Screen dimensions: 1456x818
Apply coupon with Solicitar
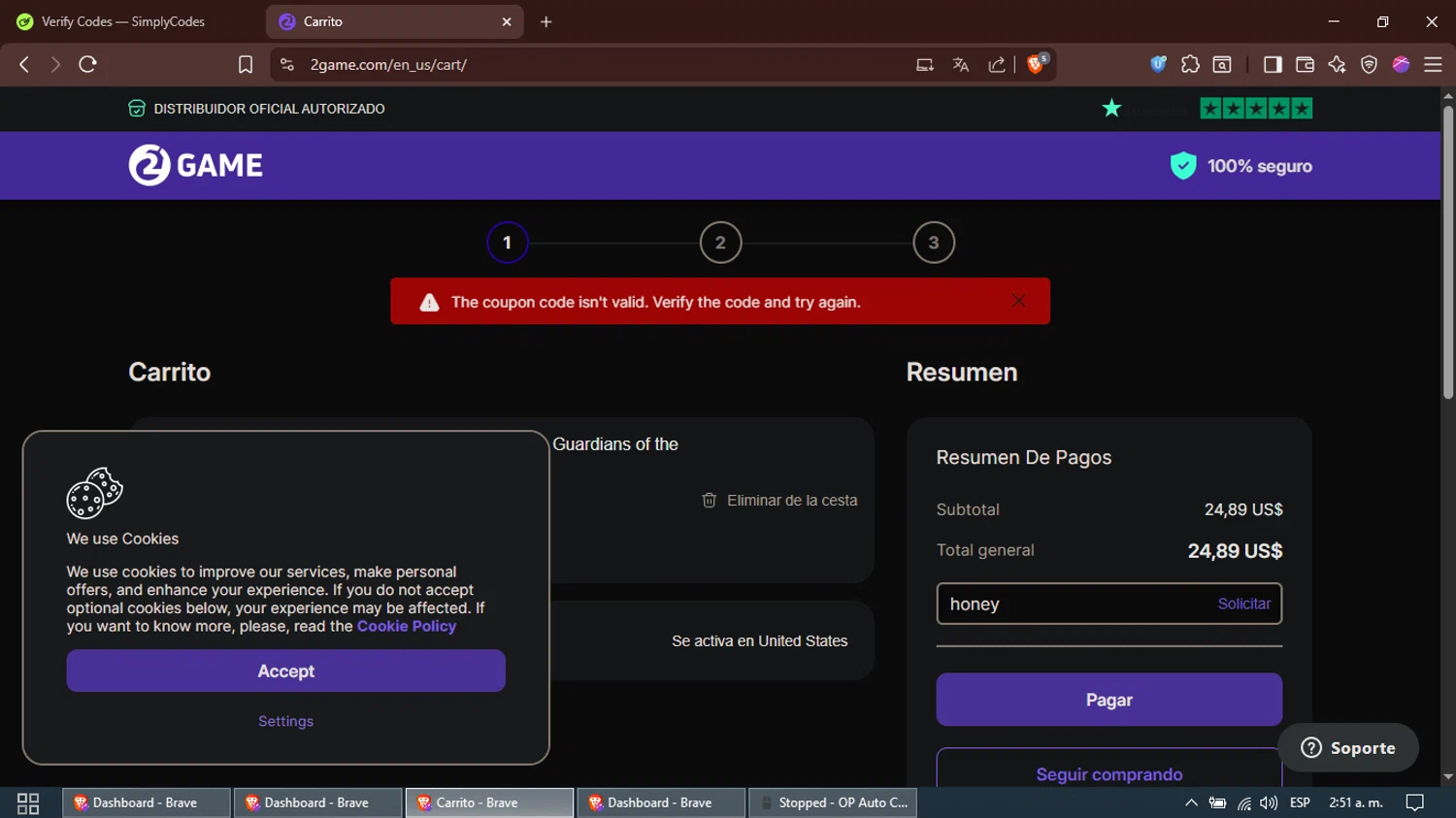click(1244, 604)
